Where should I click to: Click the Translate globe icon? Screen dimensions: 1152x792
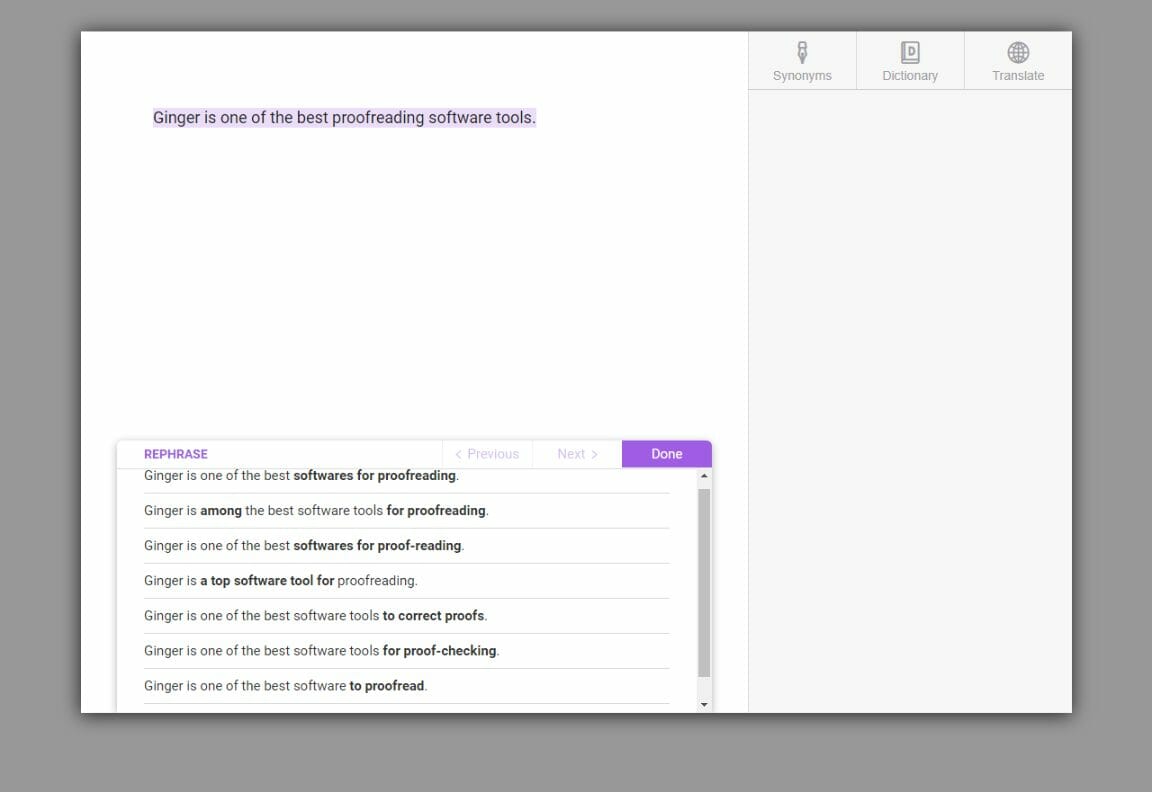[1017, 49]
